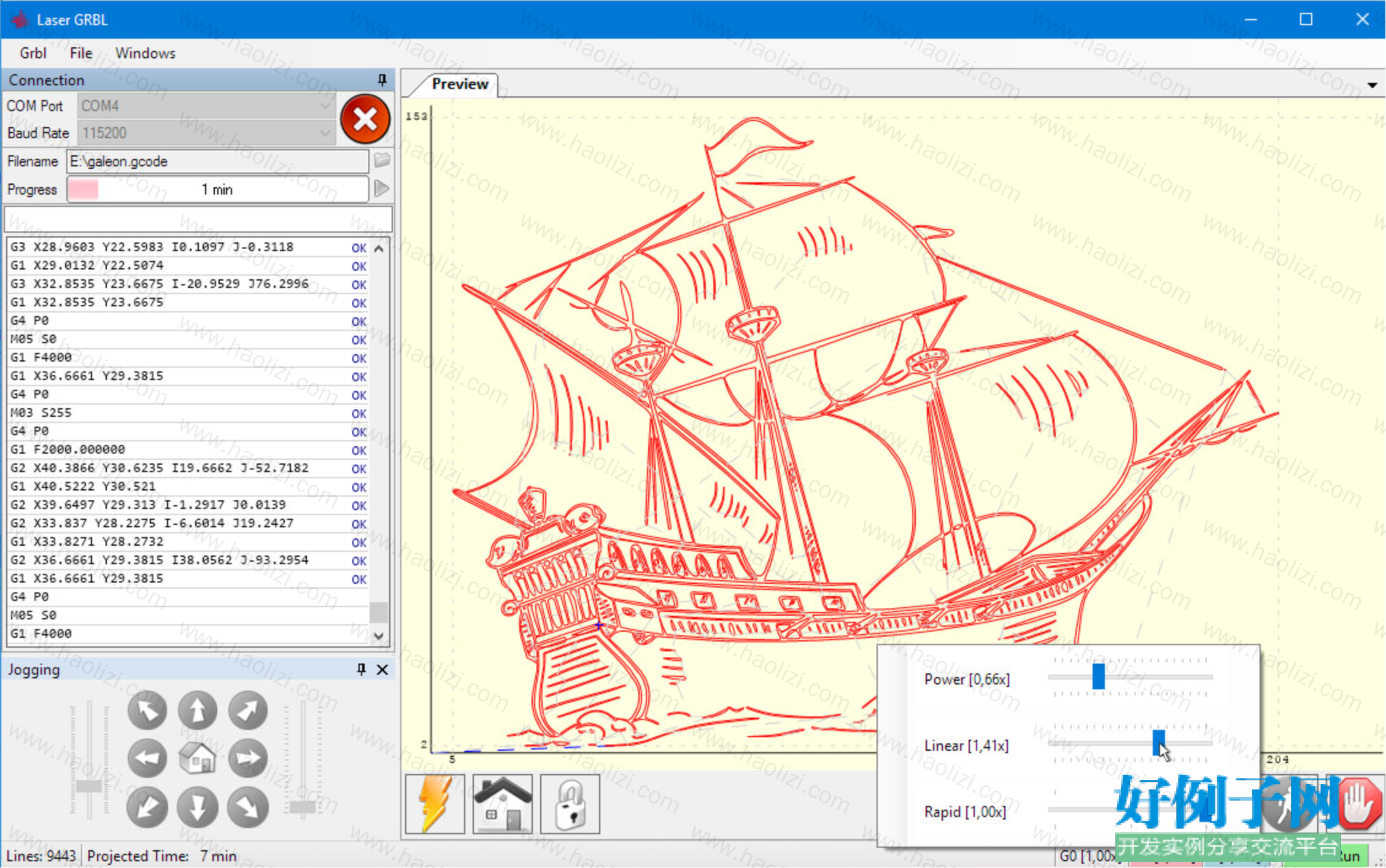Click the Projected Time status text
The image size is (1386, 868).
161,856
